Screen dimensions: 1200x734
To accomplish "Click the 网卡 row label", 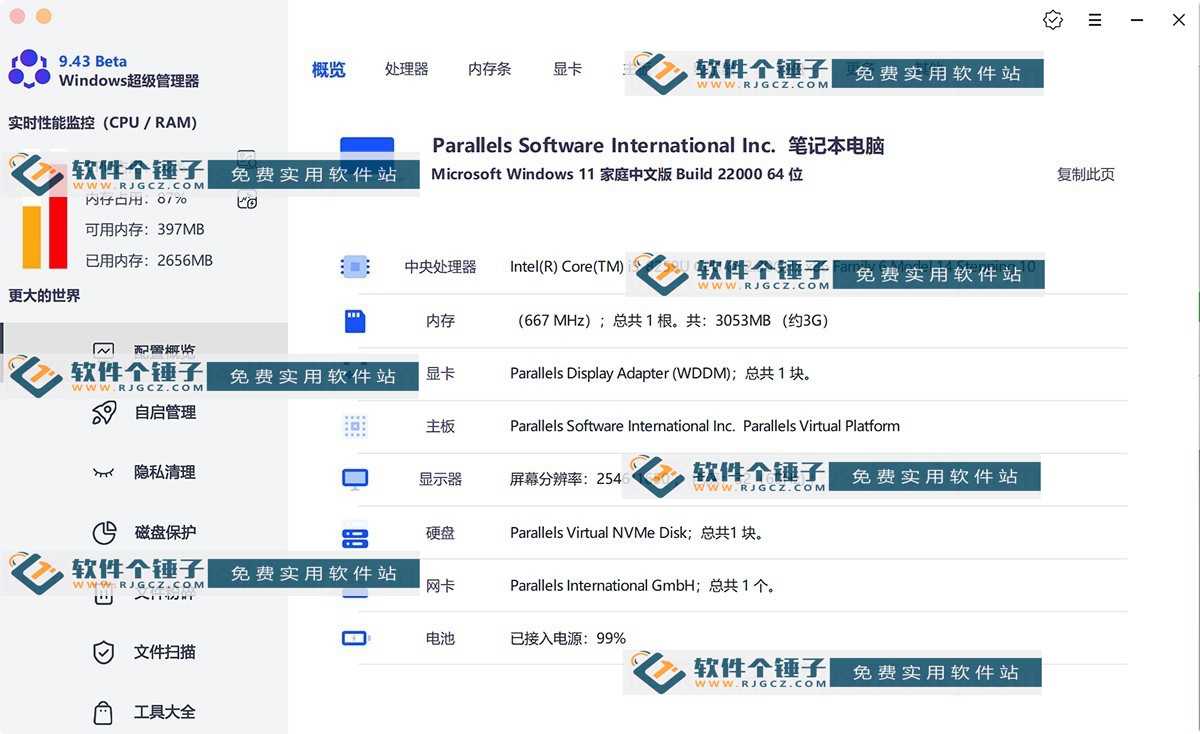I will click(x=440, y=586).
